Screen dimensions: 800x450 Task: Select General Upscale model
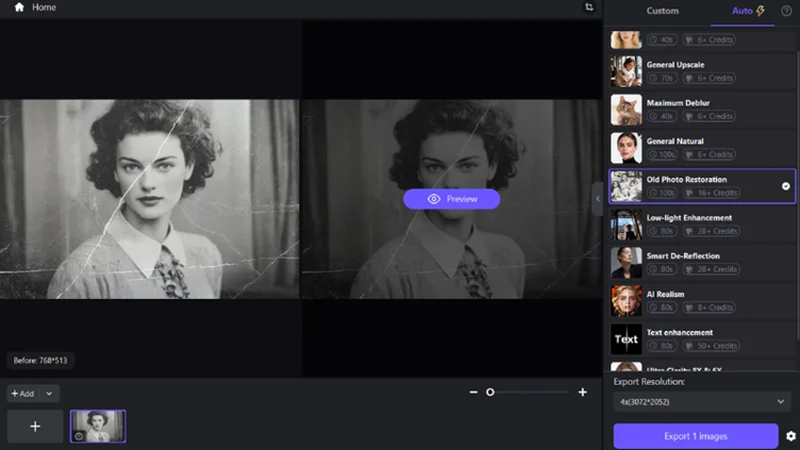click(702, 71)
